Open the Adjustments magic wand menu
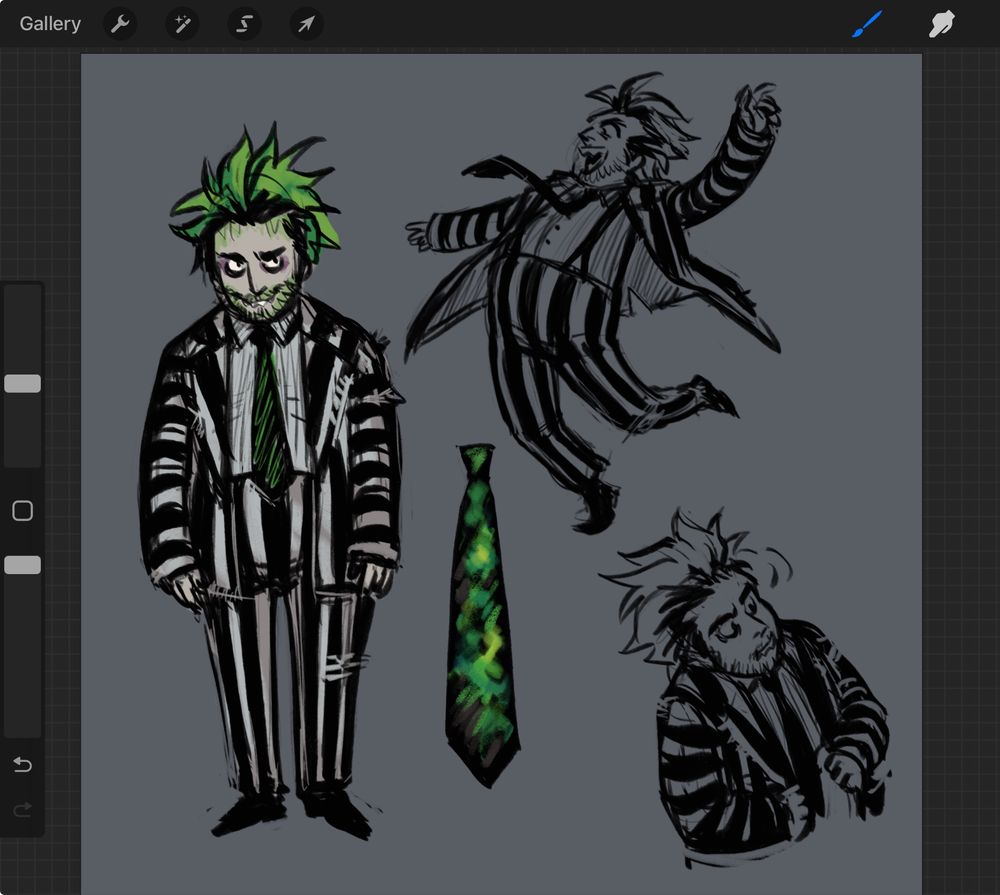This screenshot has height=895, width=1000. [182, 24]
